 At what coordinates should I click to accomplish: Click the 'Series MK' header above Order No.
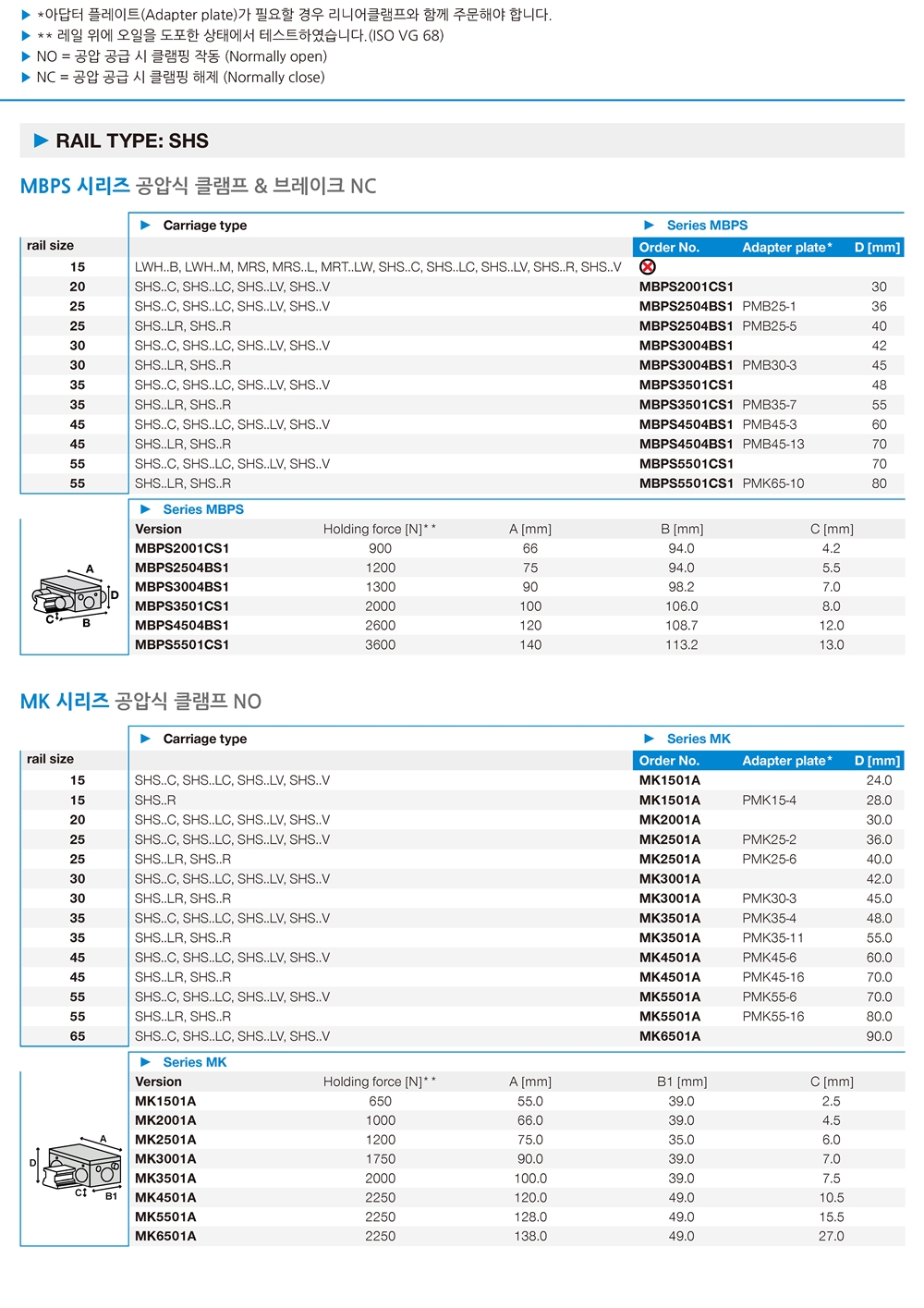tap(699, 739)
